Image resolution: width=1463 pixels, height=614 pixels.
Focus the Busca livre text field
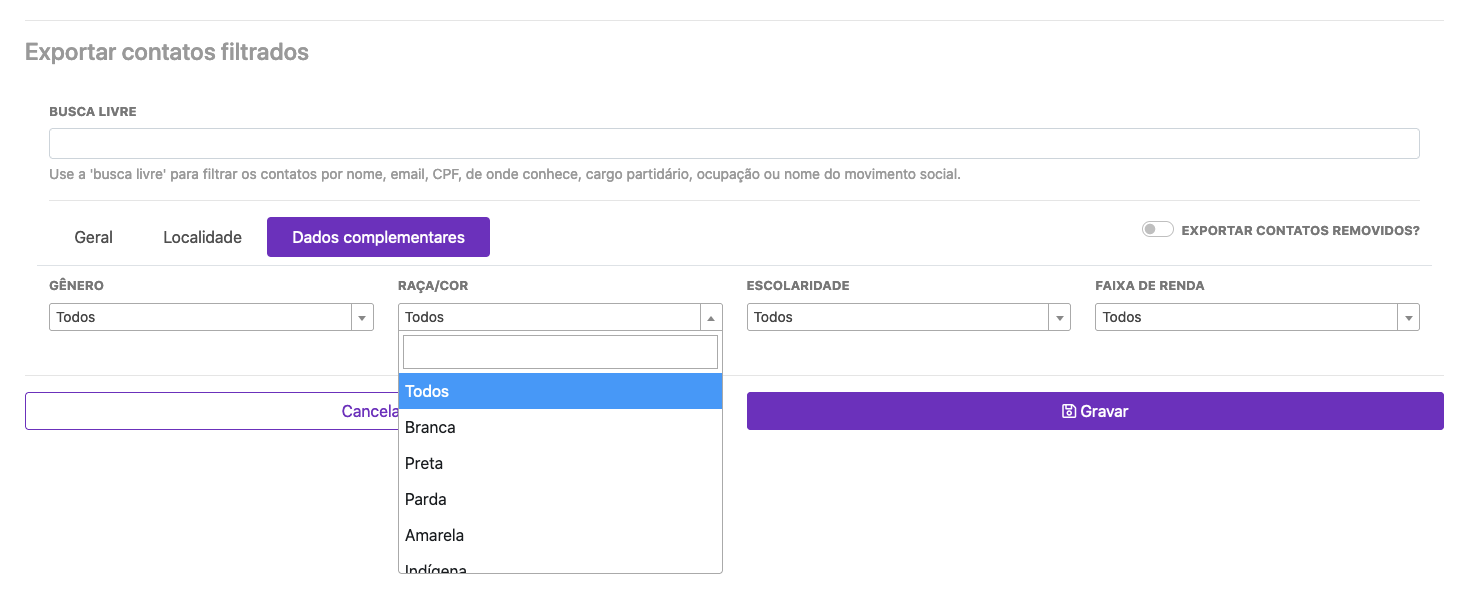click(733, 143)
